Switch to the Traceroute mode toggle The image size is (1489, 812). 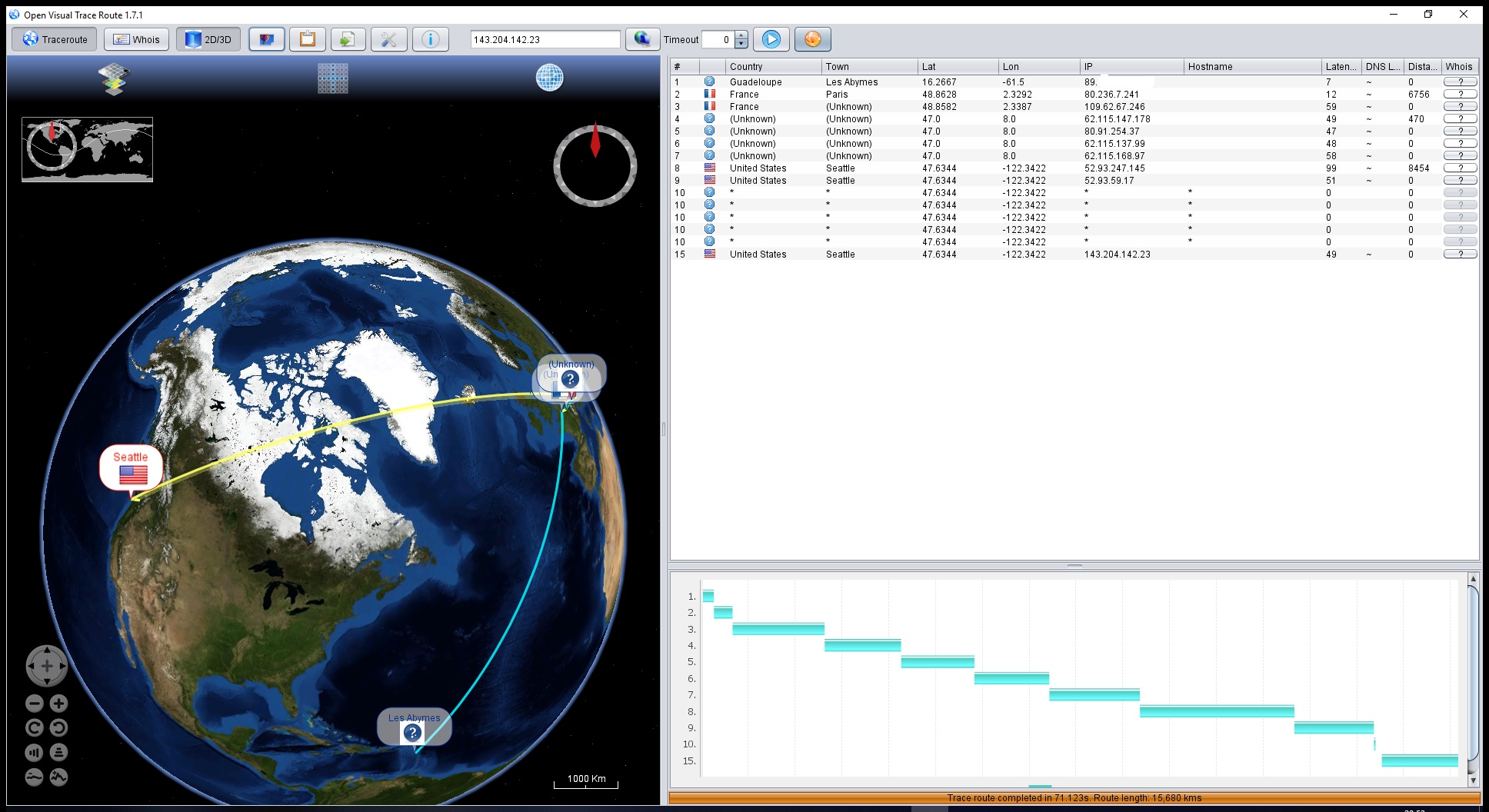point(55,39)
